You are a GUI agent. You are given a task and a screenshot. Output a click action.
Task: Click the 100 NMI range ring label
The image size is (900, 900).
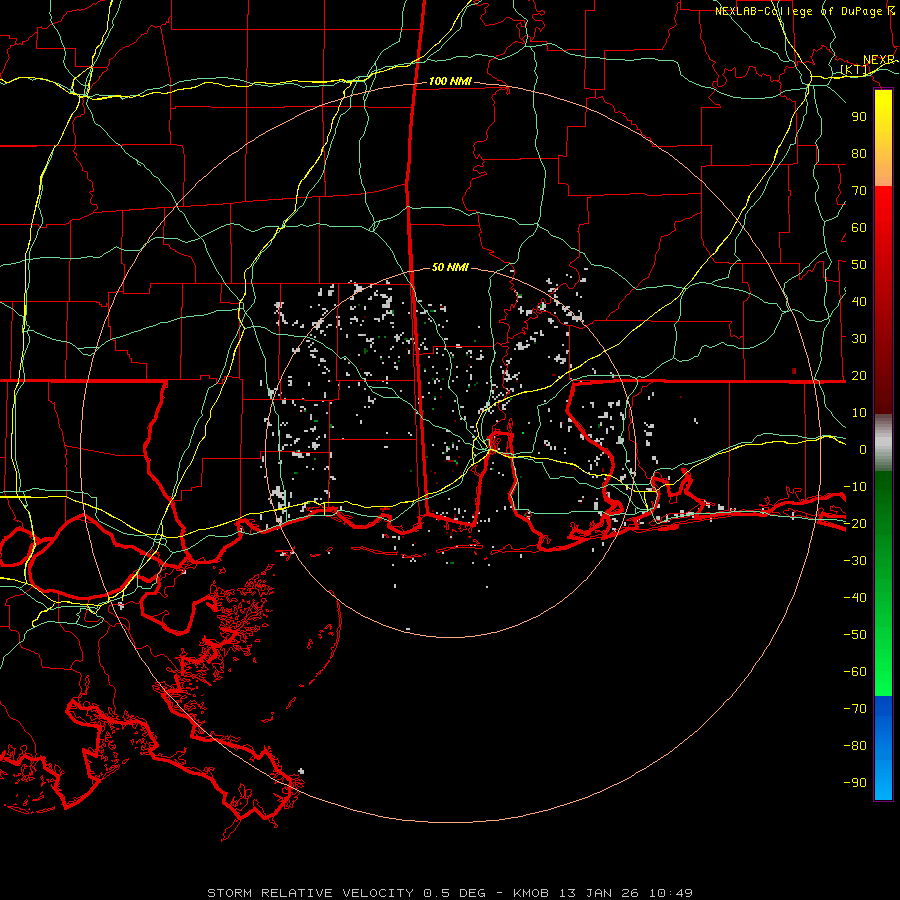point(450,82)
